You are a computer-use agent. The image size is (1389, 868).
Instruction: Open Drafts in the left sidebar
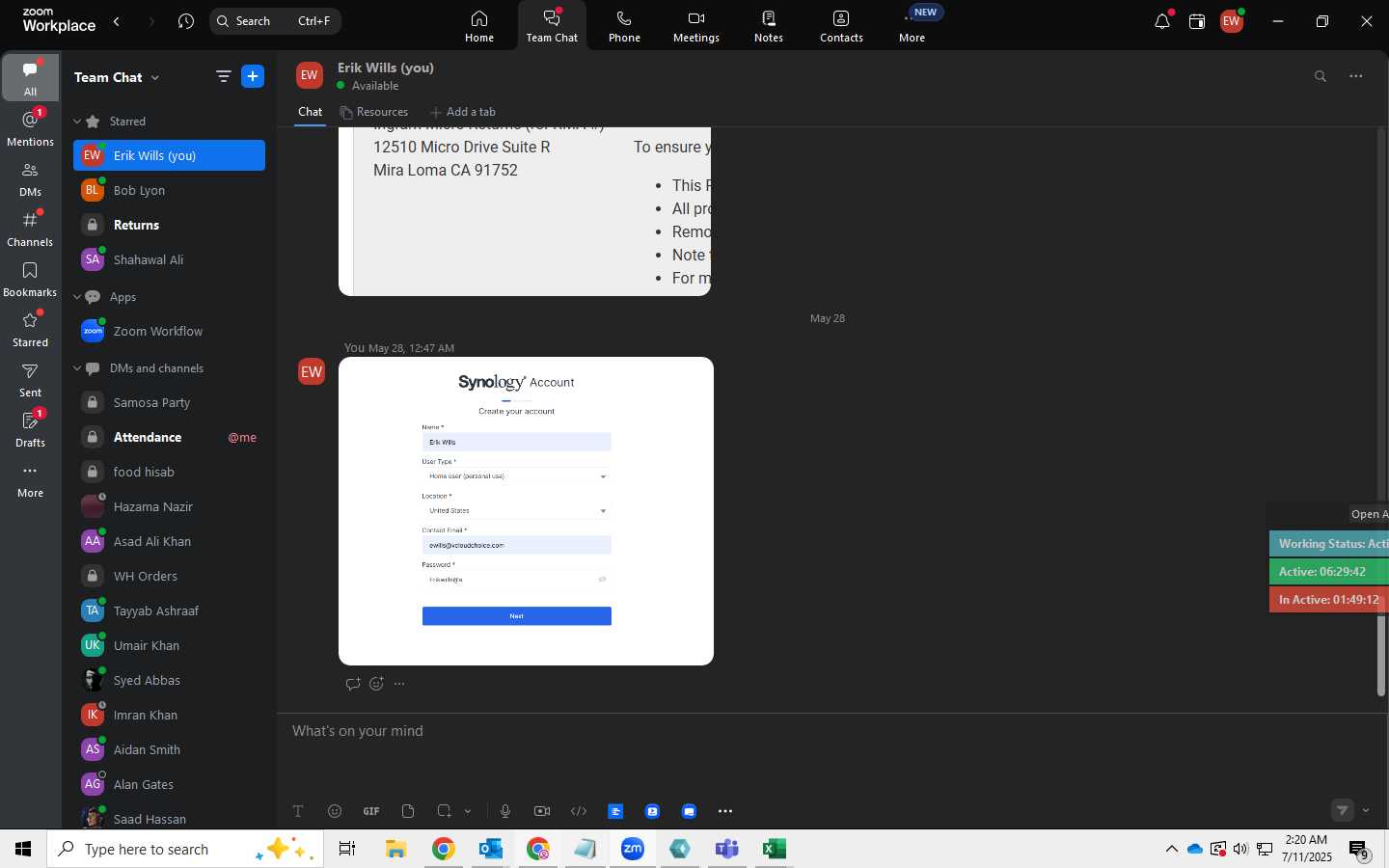pyautogui.click(x=31, y=429)
